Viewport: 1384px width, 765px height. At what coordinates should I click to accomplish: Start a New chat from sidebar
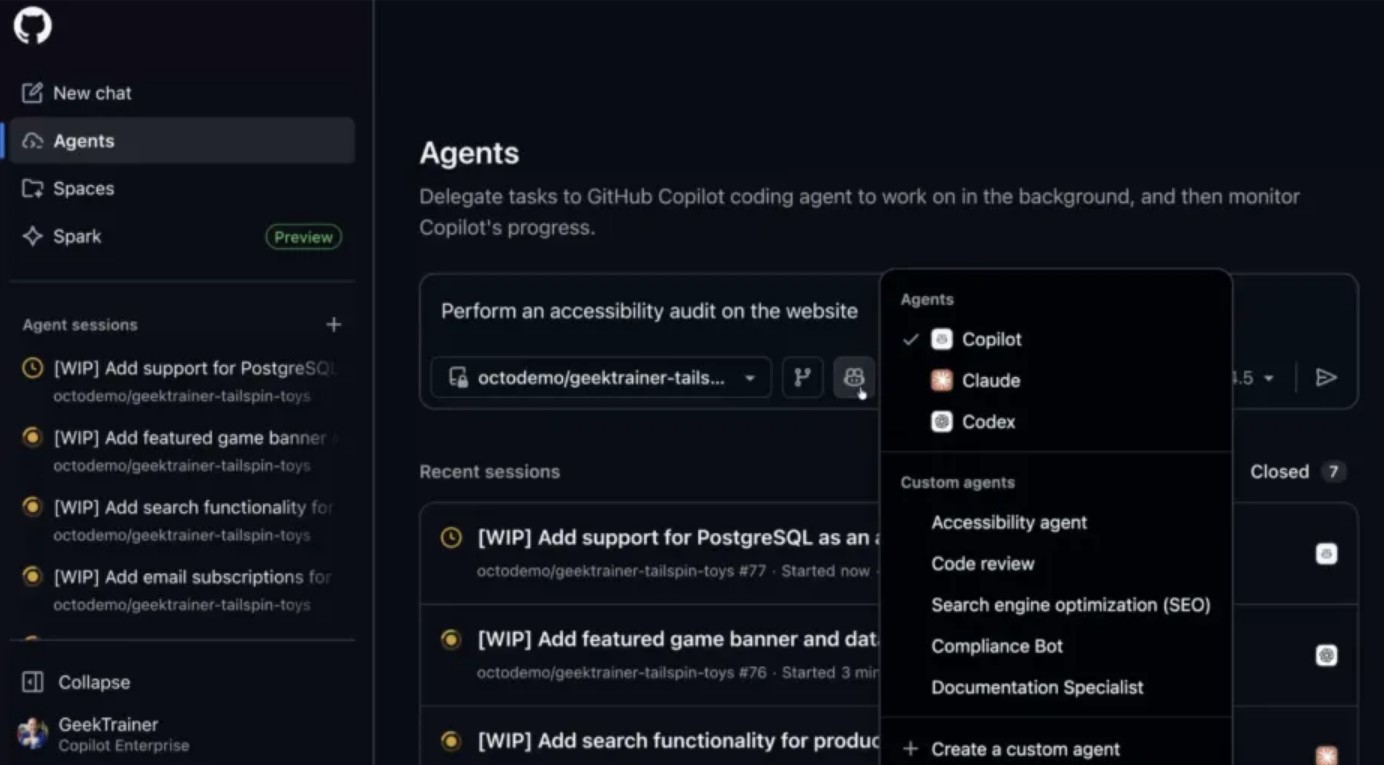pos(92,93)
